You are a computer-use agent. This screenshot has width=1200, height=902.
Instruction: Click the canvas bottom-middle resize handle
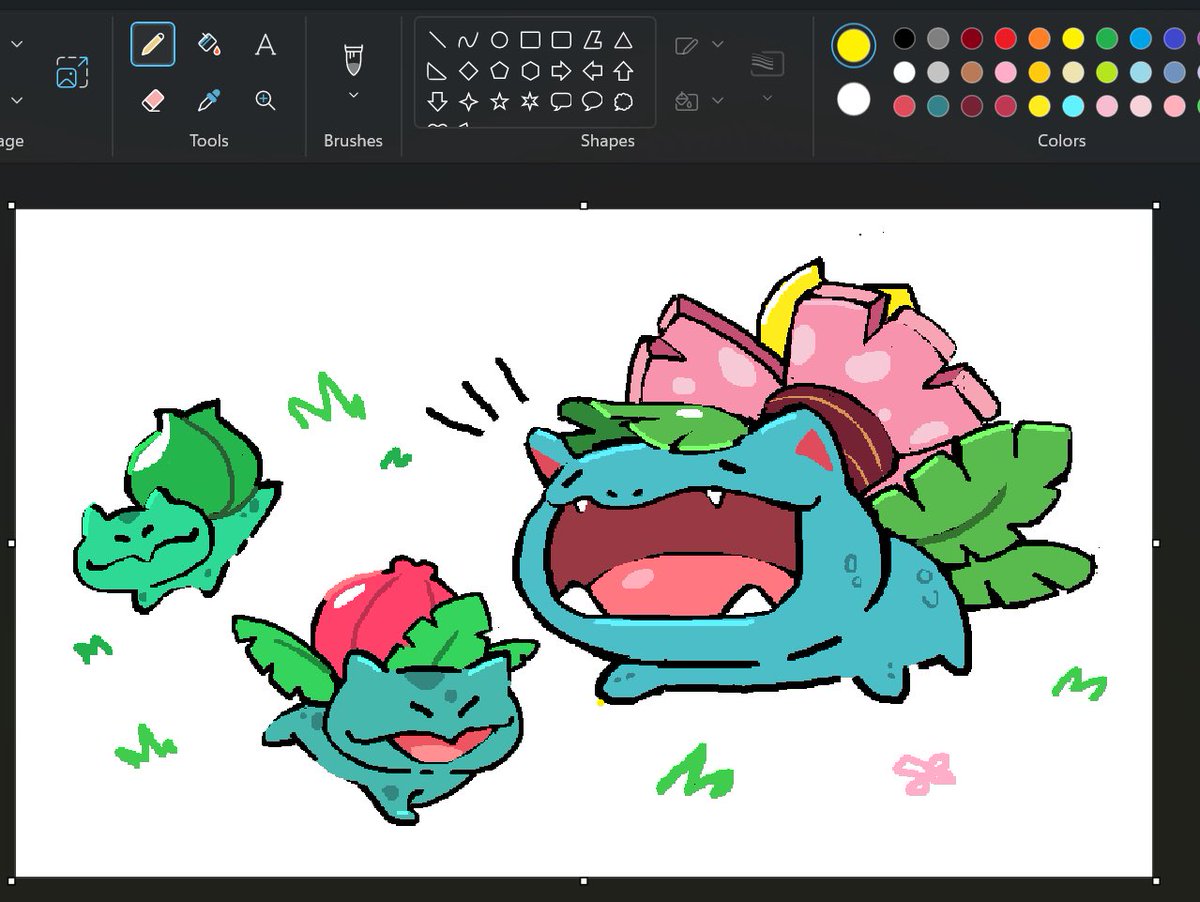pos(584,881)
